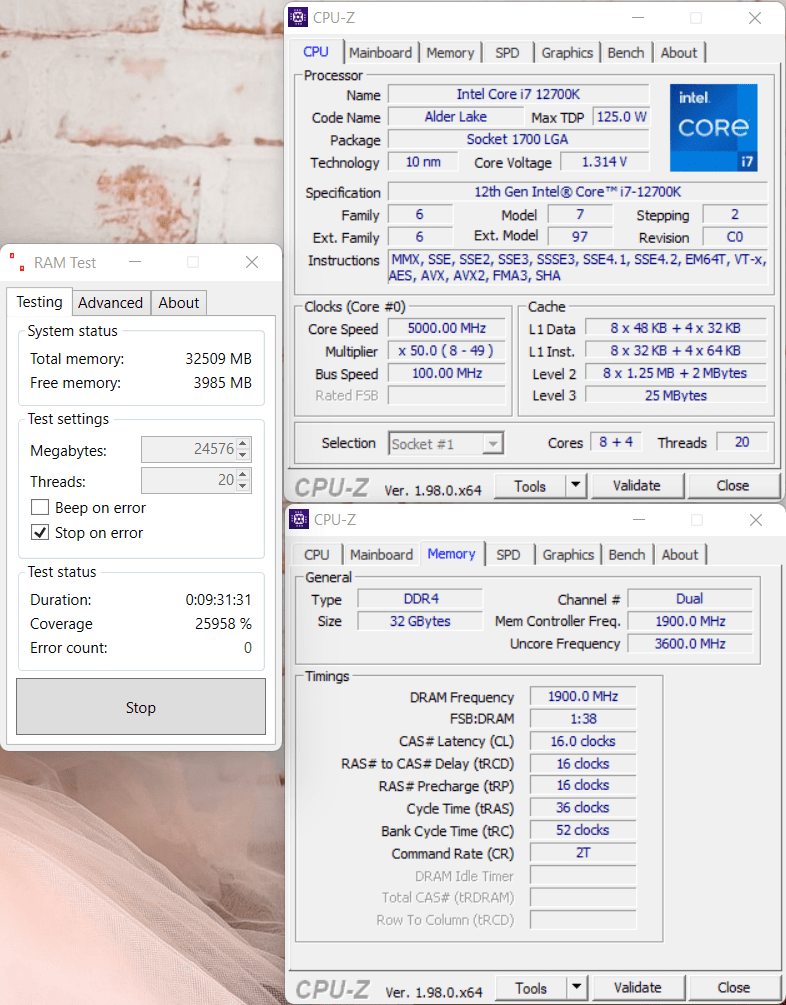Open Tools dropdown arrow in lower CPU-Z
This screenshot has width=786, height=1005.
pos(576,988)
